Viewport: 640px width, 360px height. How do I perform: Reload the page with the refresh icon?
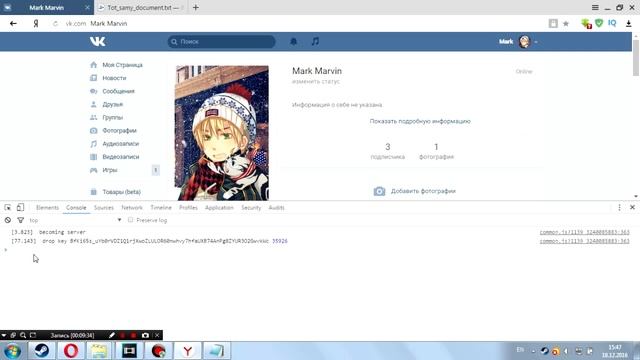click(x=55, y=24)
